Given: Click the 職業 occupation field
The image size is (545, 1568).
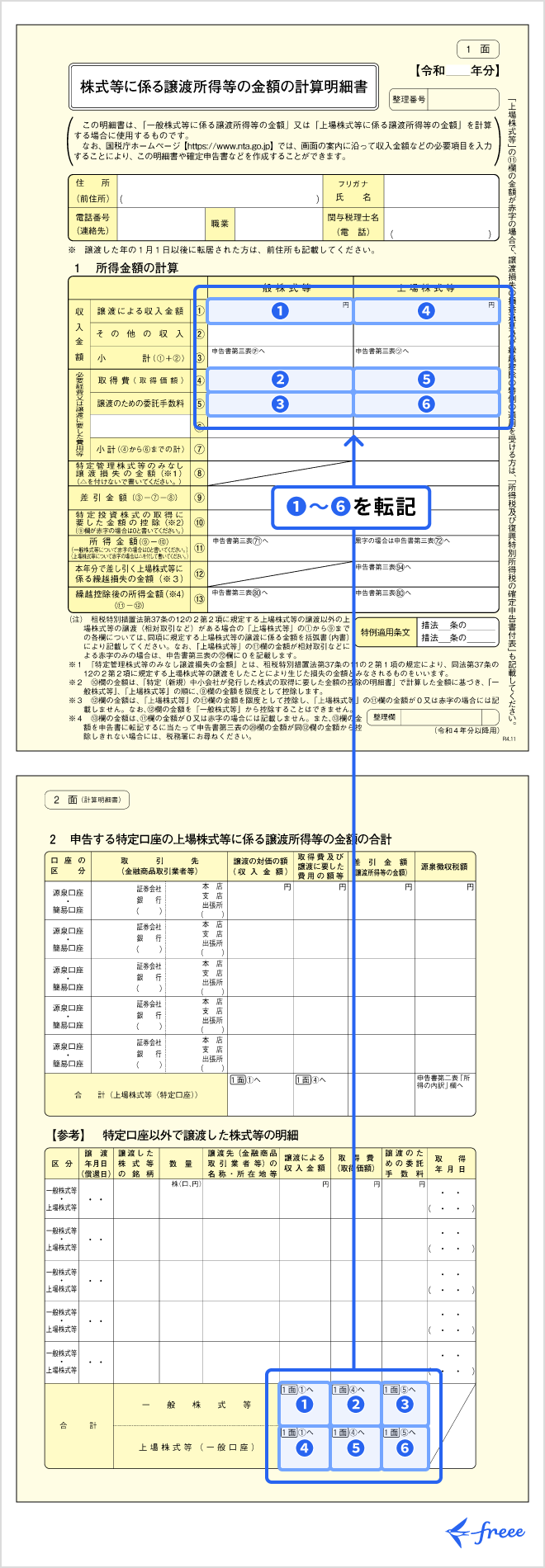Looking at the screenshot, I should (x=277, y=224).
